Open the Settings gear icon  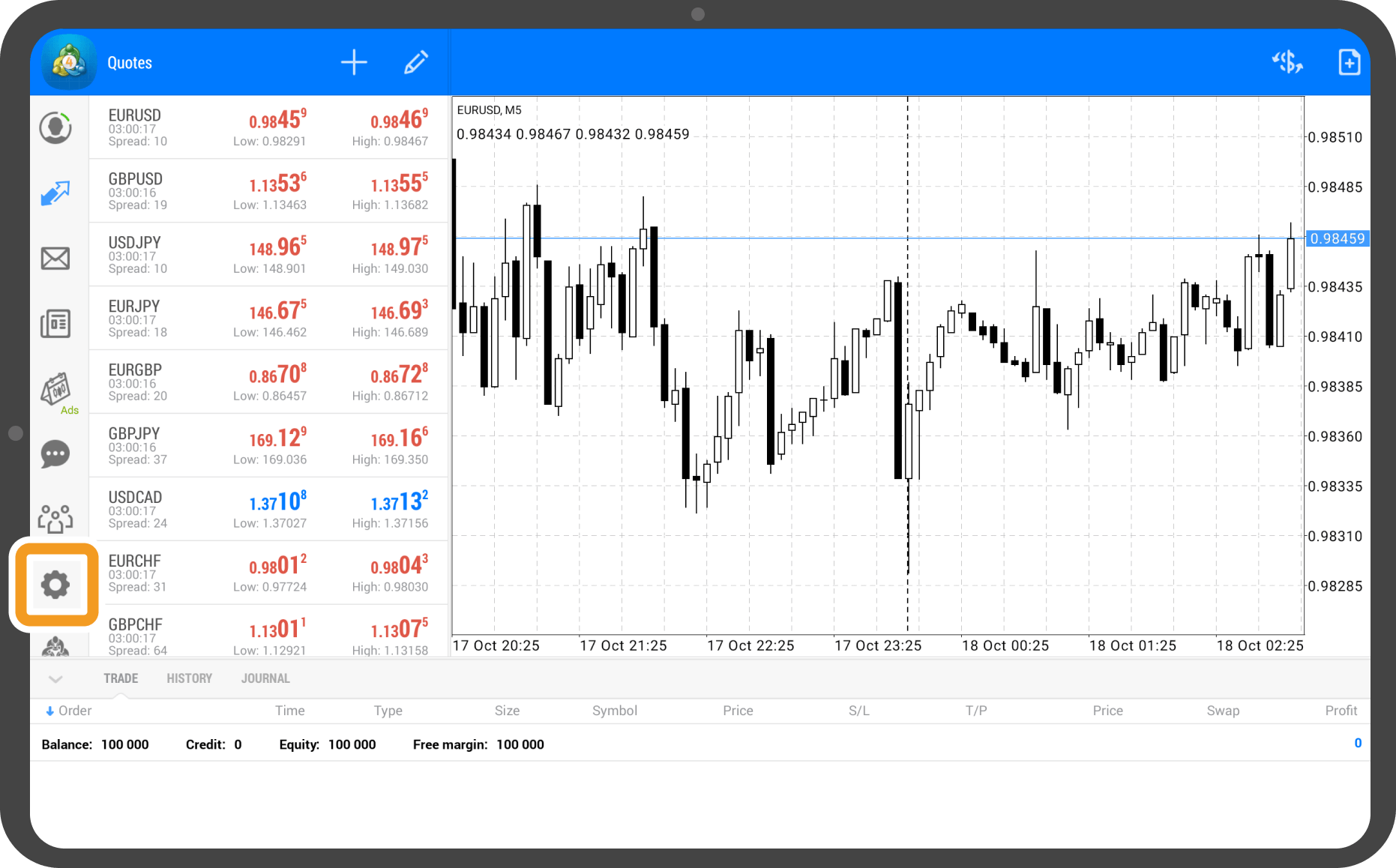coord(55,585)
